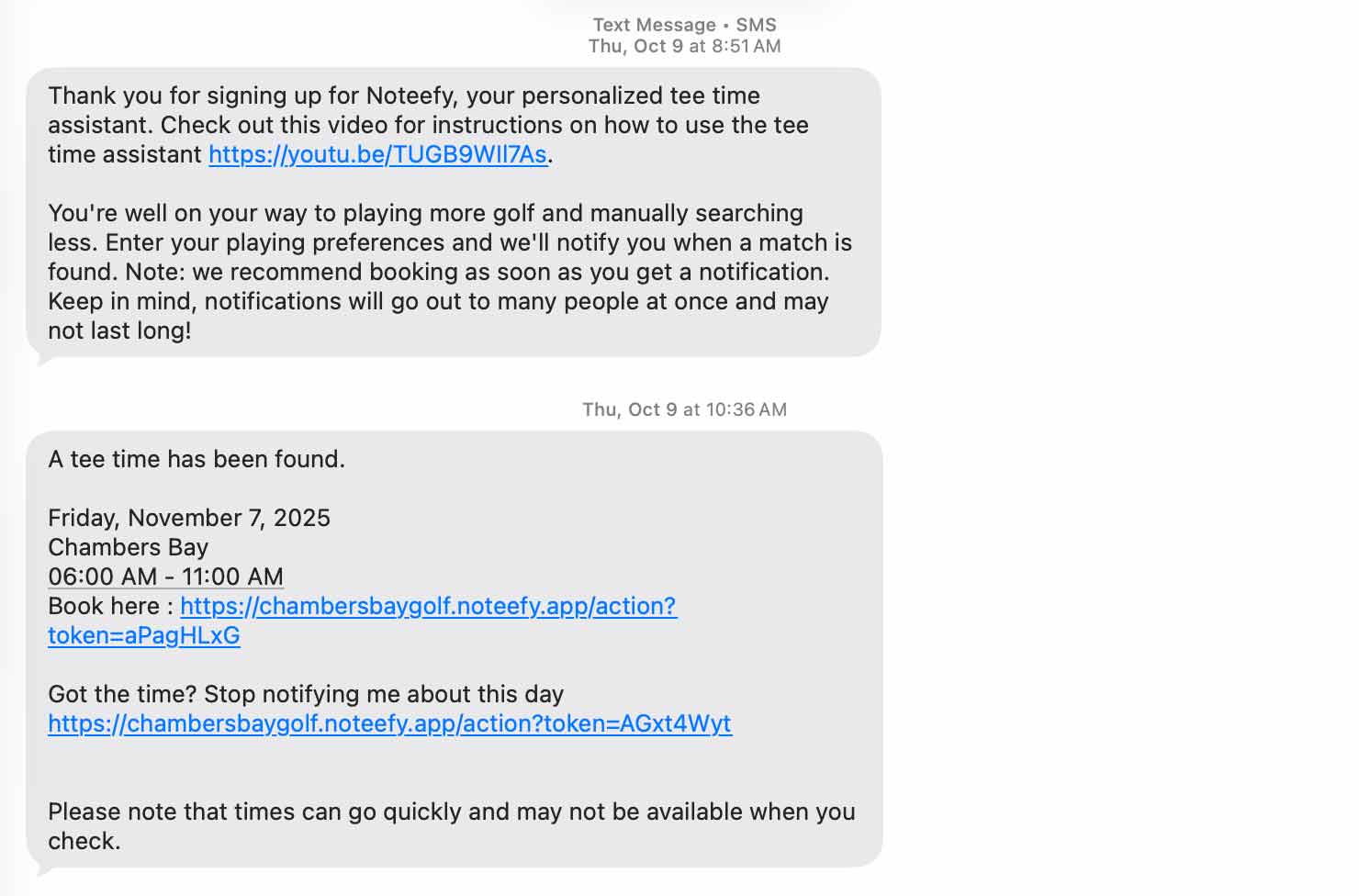1359x896 pixels.
Task: Click the Chambers Bay course name
Action: pyautogui.click(x=129, y=547)
